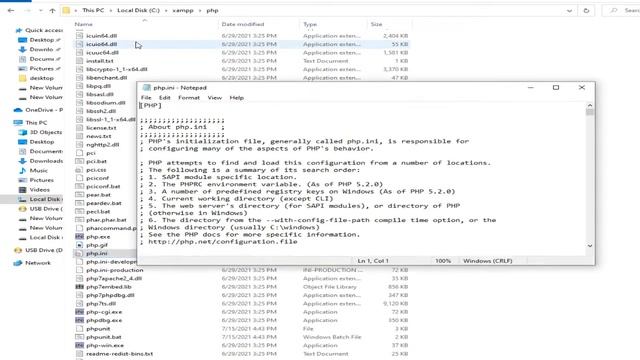Select libpq.dll file icon
Screen dimensions: 640x360
[x=79, y=86]
